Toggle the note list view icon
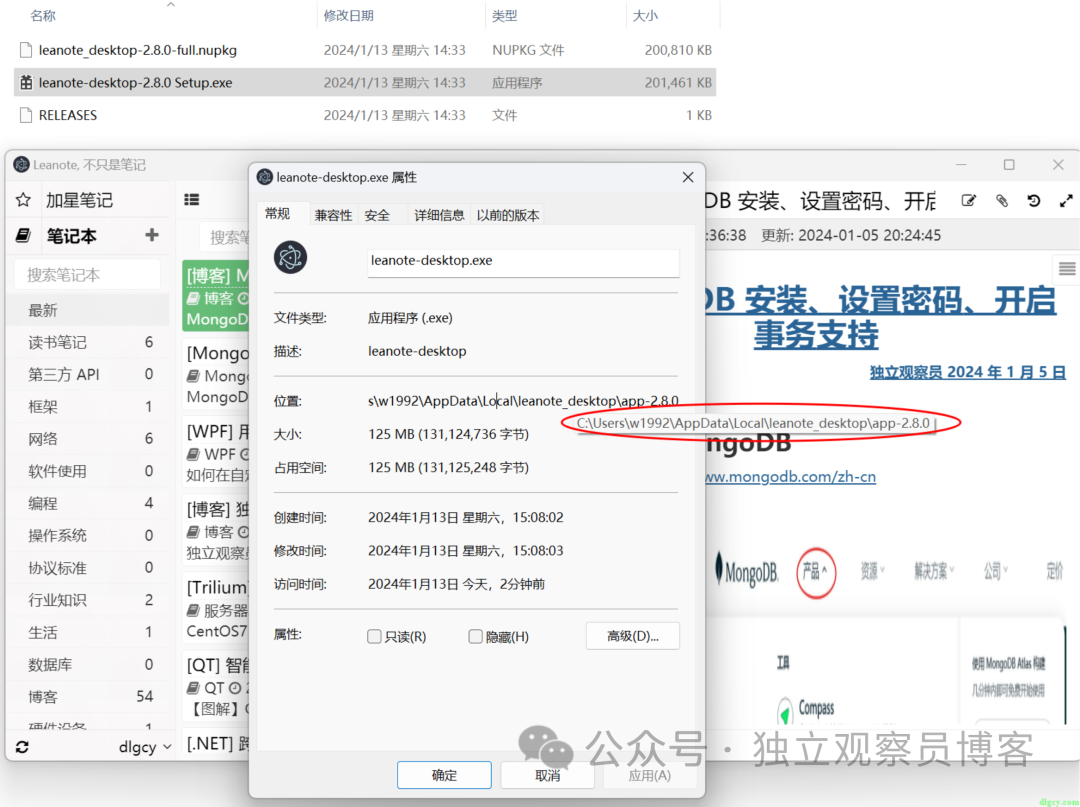The width and height of the screenshot is (1080, 807). tap(191, 200)
